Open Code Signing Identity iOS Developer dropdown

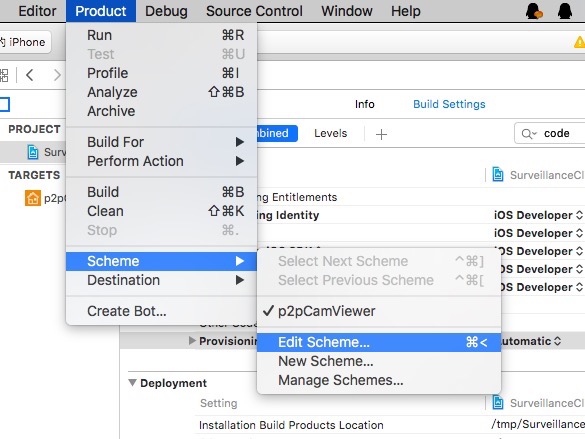coord(538,215)
